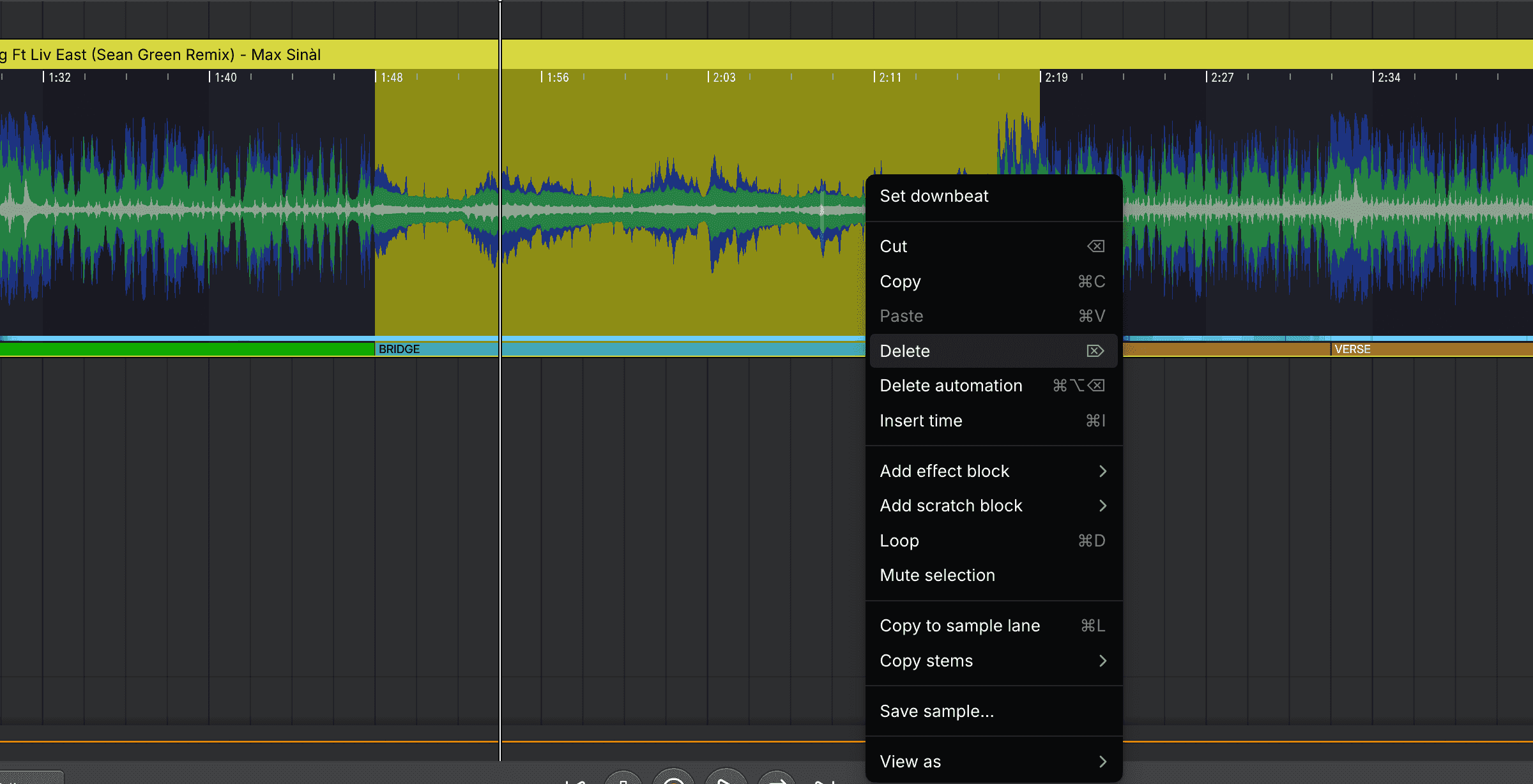Choose Insert time from the menu
This screenshot has height=784, width=1533.
tap(993, 421)
